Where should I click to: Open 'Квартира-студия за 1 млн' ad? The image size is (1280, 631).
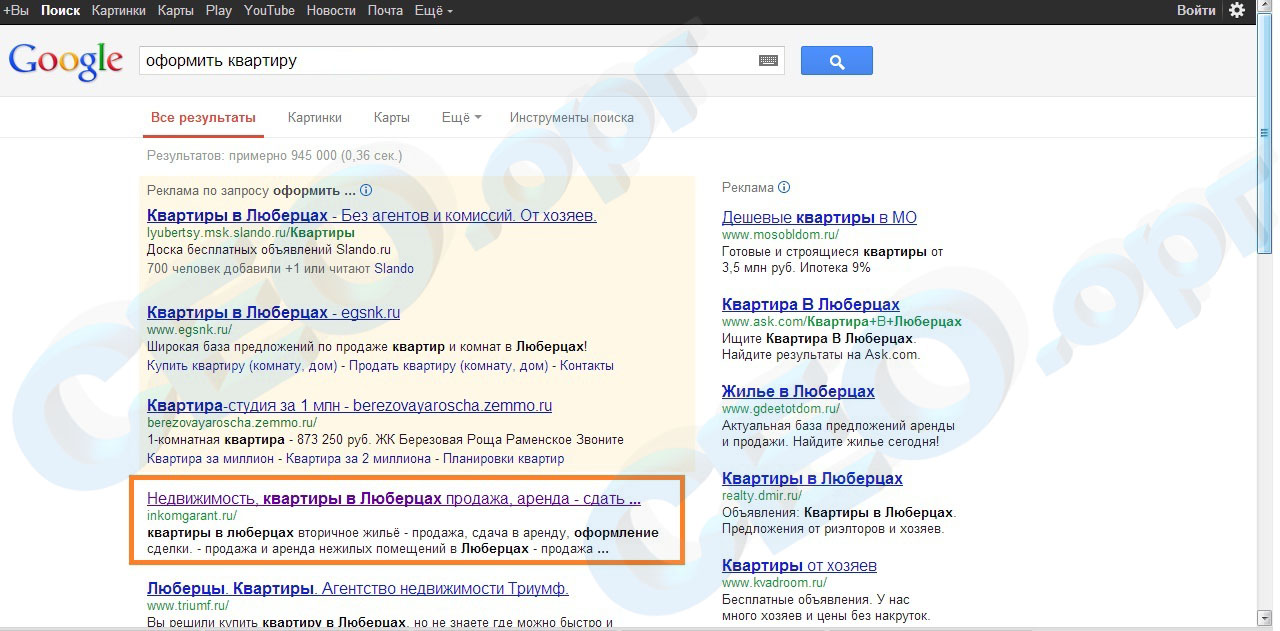pos(349,406)
